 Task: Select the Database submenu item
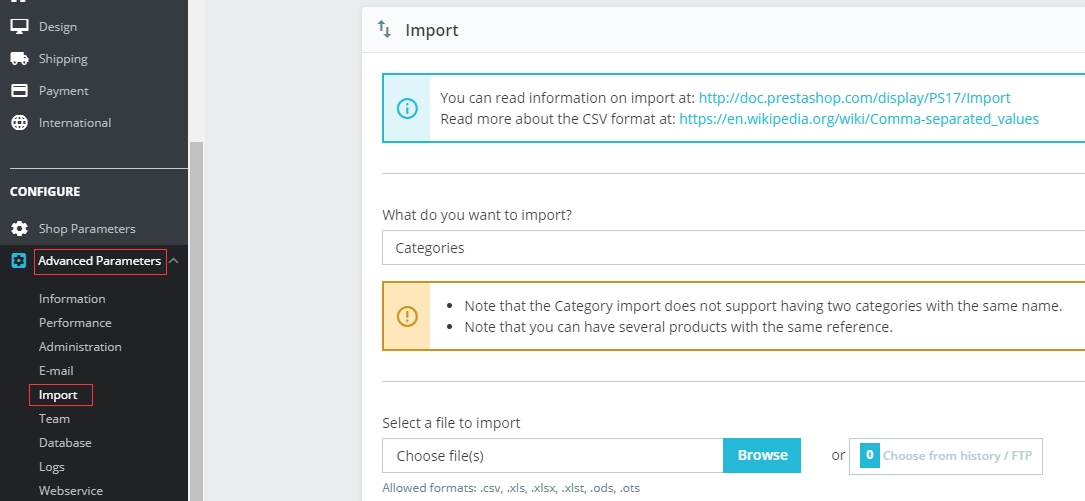tap(65, 443)
